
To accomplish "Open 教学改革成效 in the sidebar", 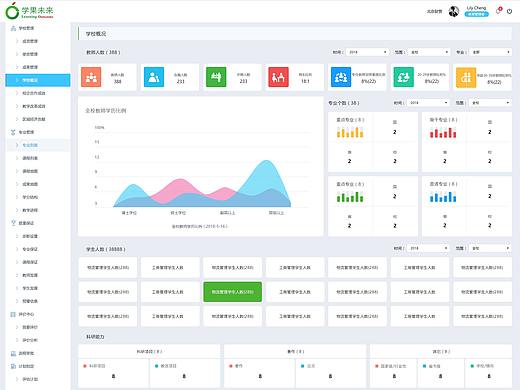I will point(34,106).
